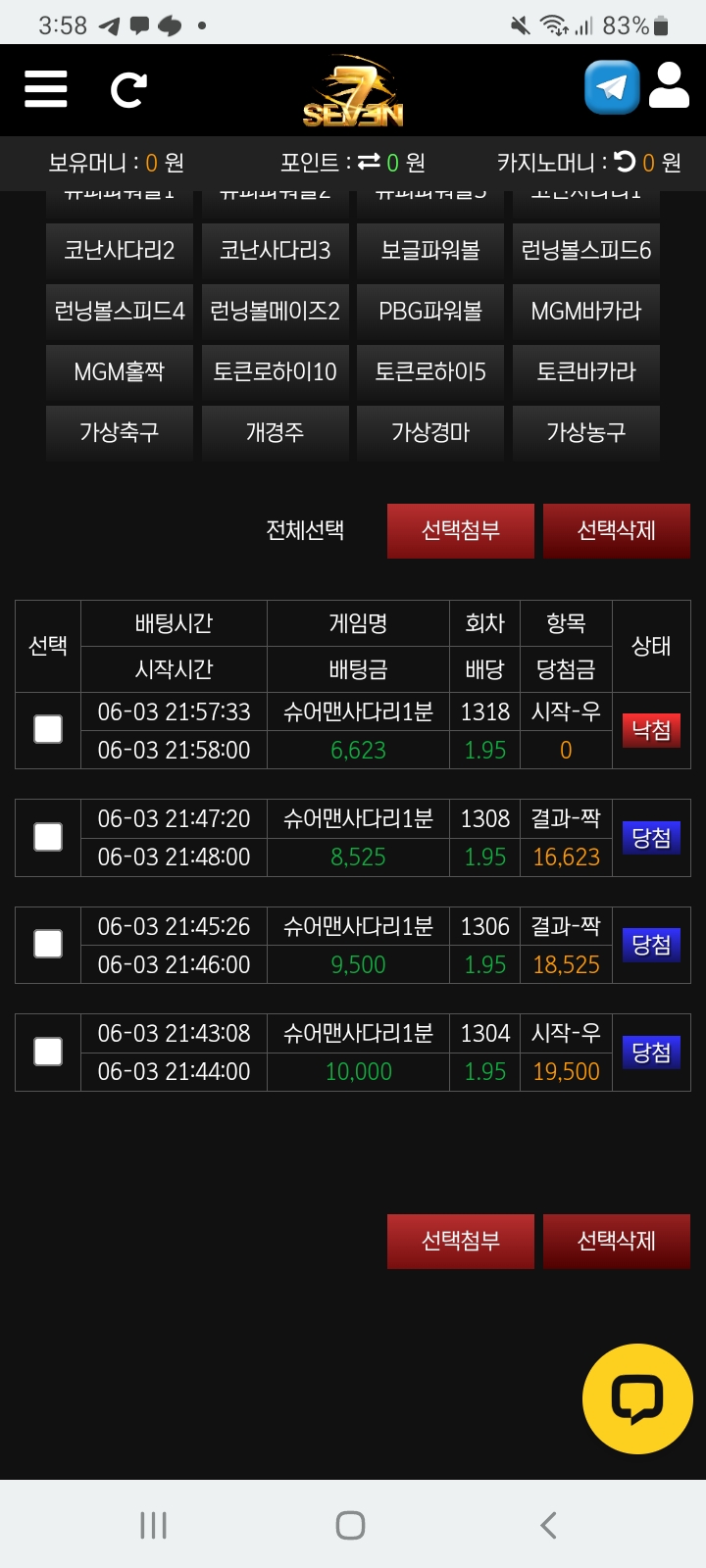This screenshot has width=706, height=1568.
Task: Open the user profile icon
Action: pyautogui.click(x=669, y=86)
